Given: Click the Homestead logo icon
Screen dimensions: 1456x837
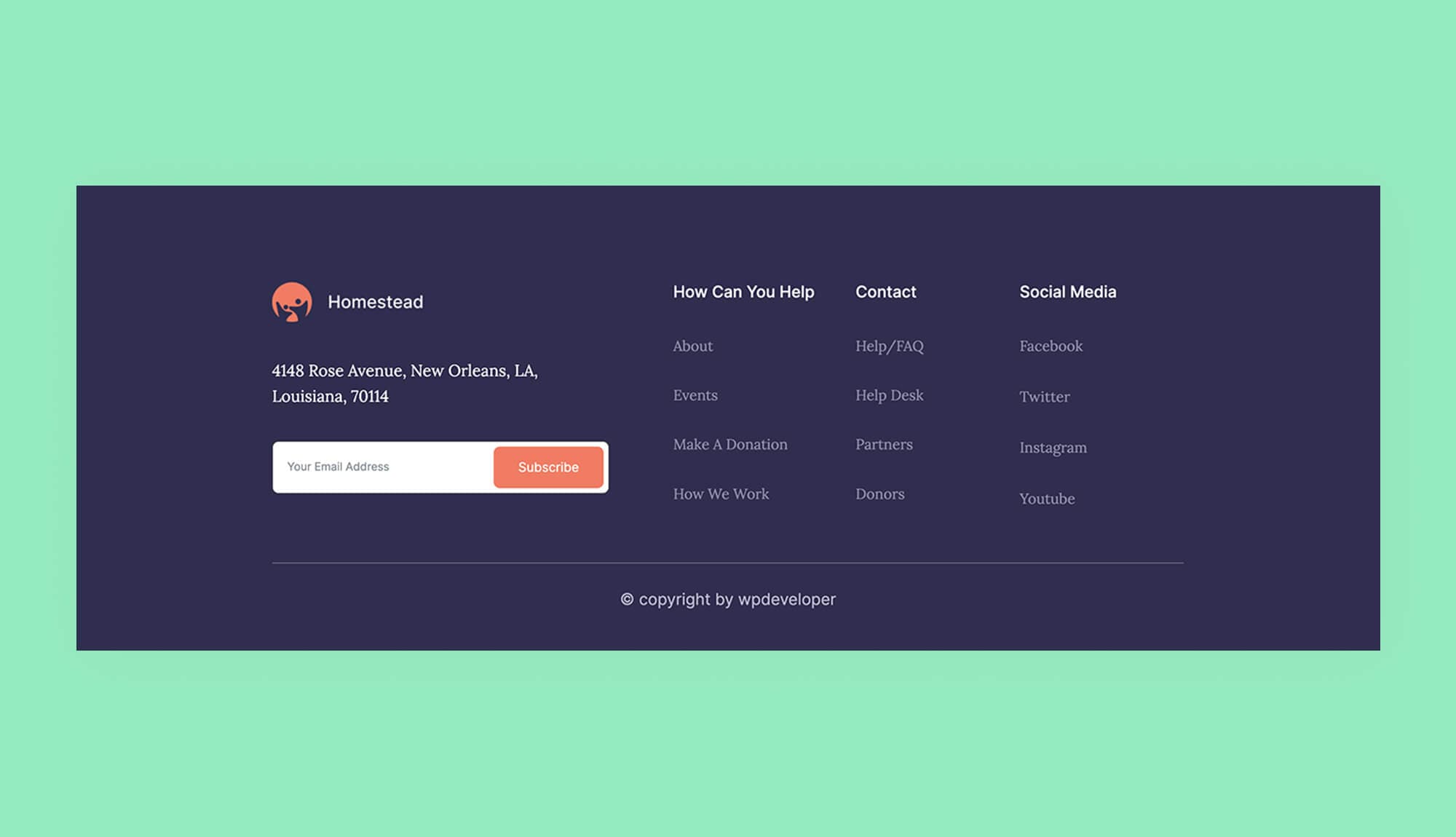Looking at the screenshot, I should [291, 302].
